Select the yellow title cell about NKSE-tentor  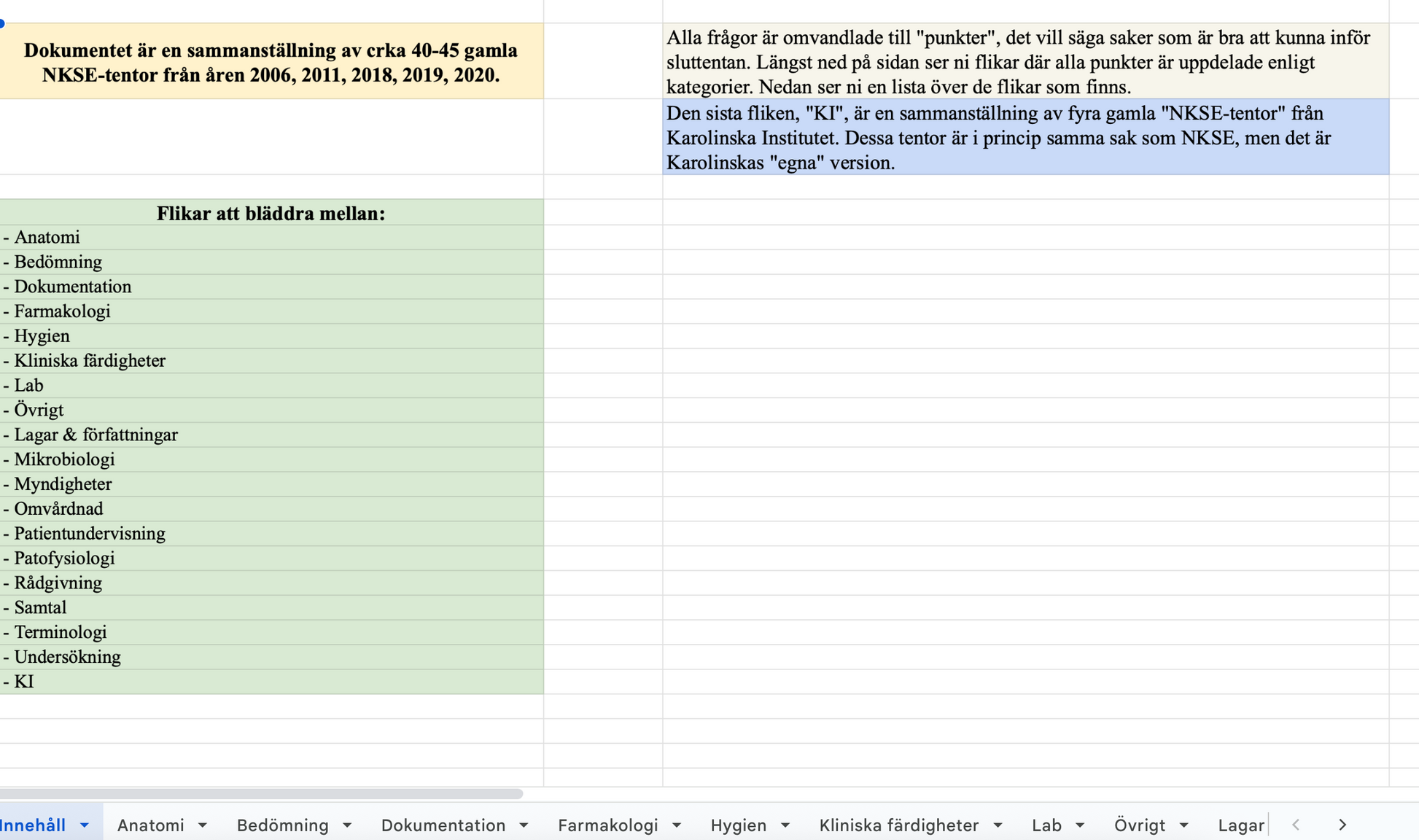point(271,62)
